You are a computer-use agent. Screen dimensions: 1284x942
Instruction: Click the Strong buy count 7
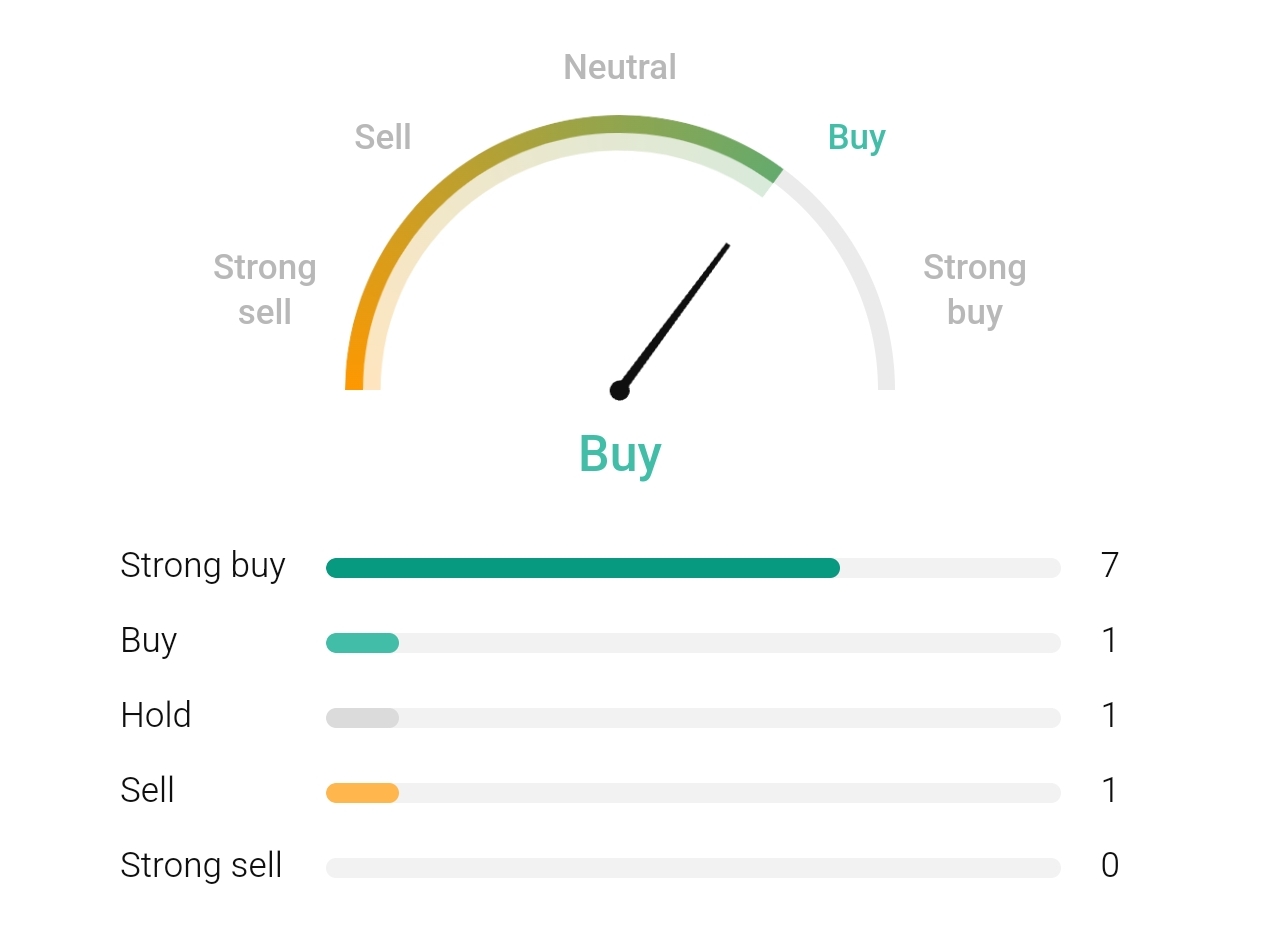[1109, 566]
